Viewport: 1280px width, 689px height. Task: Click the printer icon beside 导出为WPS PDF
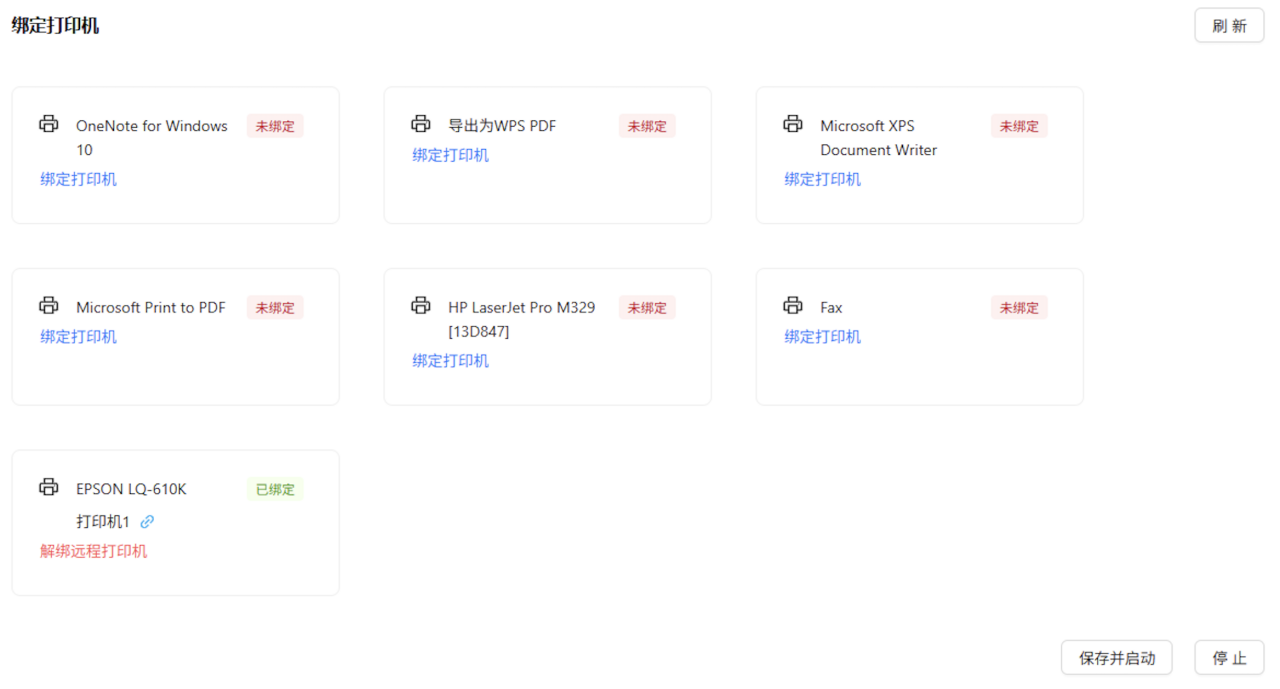420,124
